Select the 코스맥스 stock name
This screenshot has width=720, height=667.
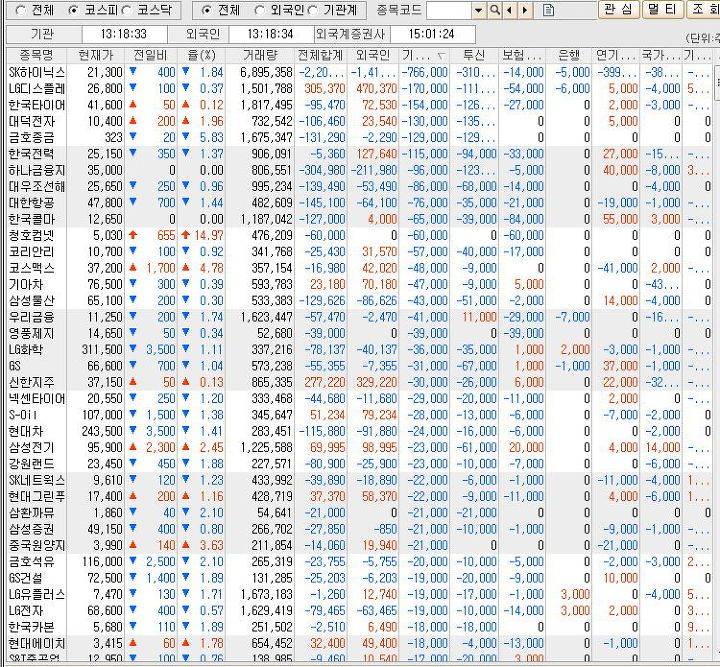point(32,268)
